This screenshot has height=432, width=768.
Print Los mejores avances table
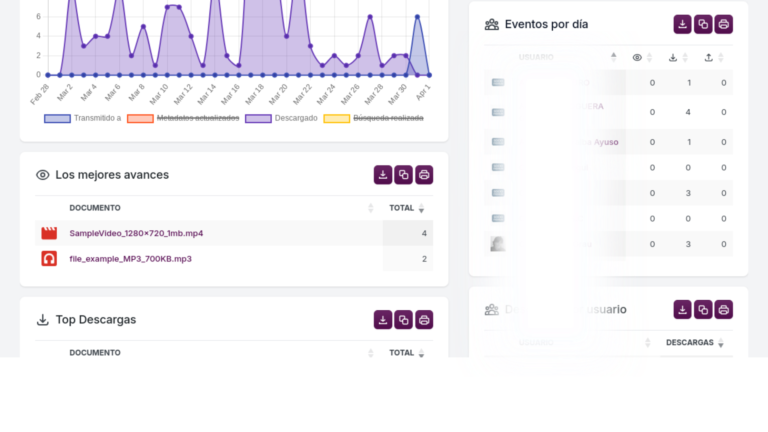tap(424, 175)
